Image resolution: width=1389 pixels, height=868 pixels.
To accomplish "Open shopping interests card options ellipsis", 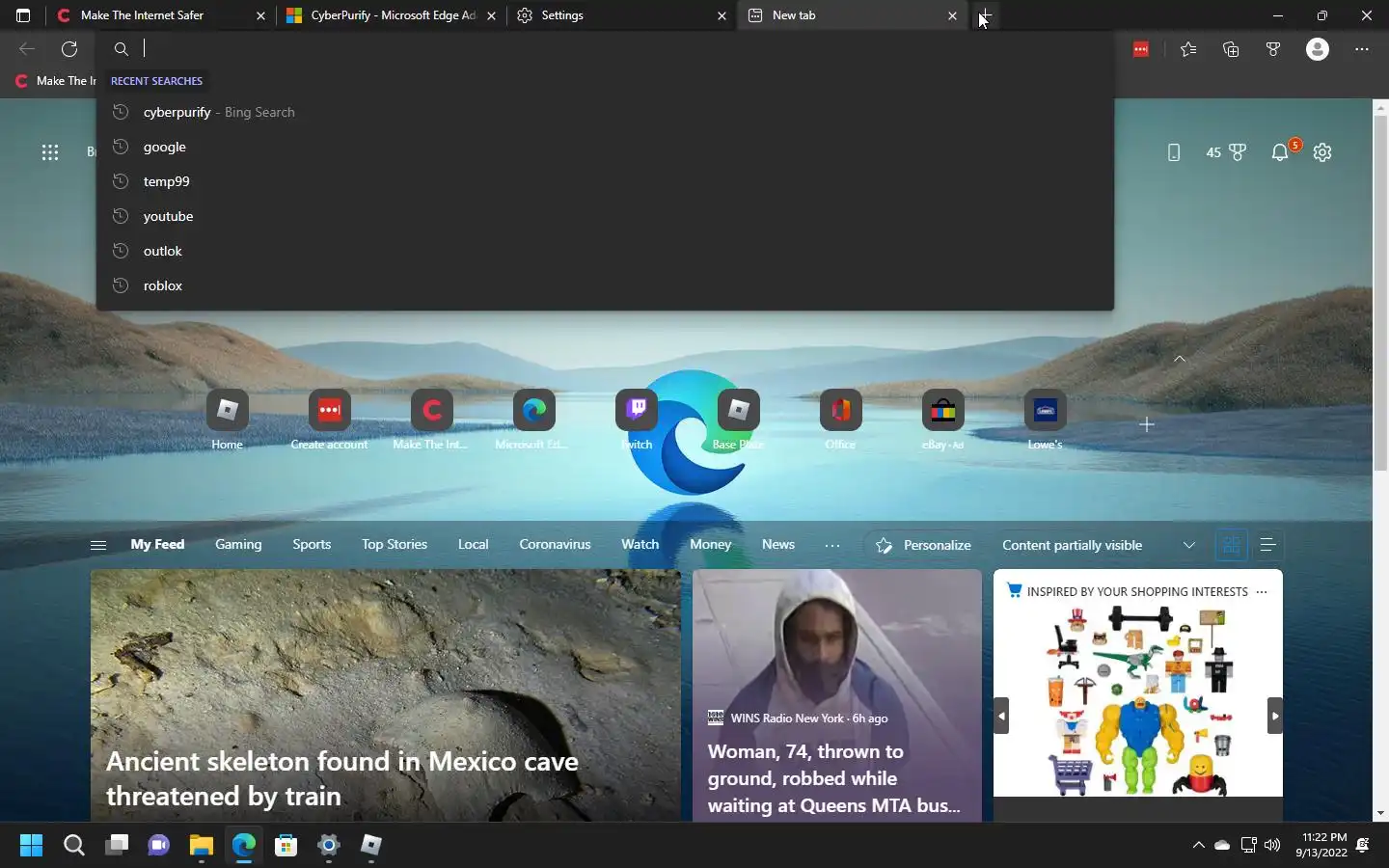I will point(1262,592).
